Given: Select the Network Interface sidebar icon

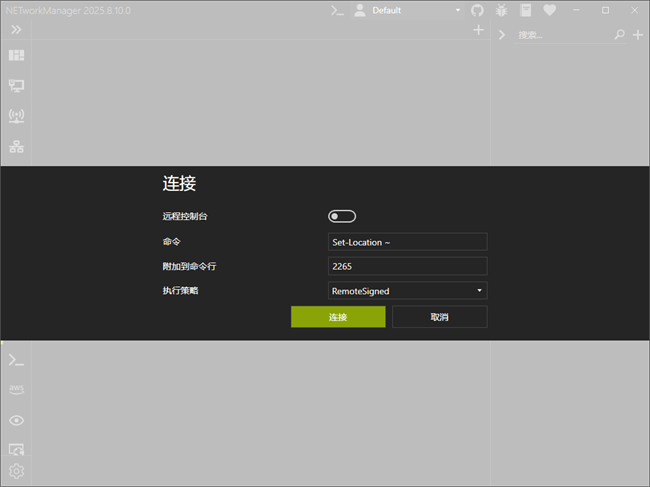Looking at the screenshot, I should click(16, 86).
